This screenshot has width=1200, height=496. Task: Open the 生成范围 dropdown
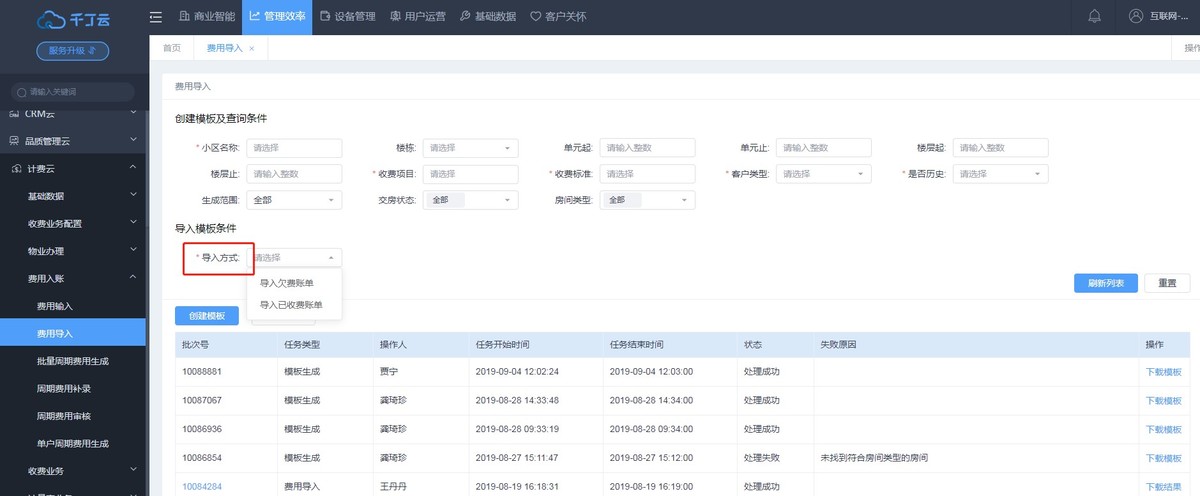294,200
